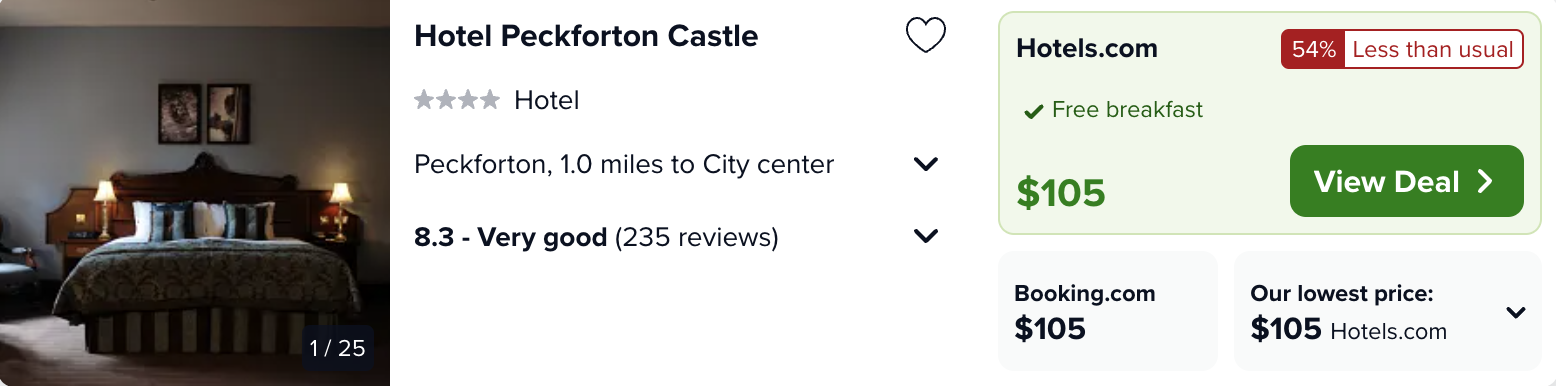1556x386 pixels.
Task: Click the 54% Less than usual badge
Action: pyautogui.click(x=1402, y=49)
